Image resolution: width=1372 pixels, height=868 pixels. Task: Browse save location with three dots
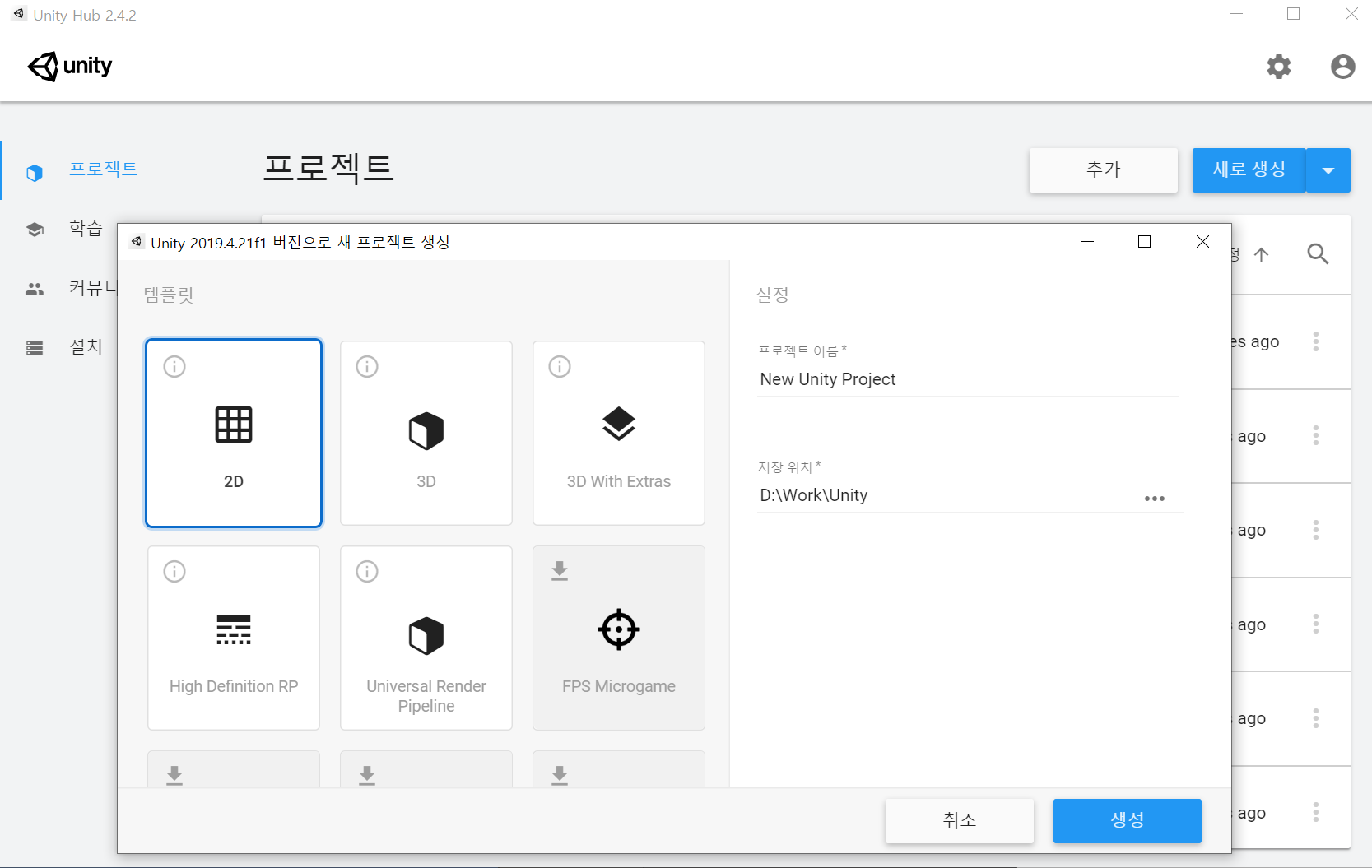[x=1155, y=499]
